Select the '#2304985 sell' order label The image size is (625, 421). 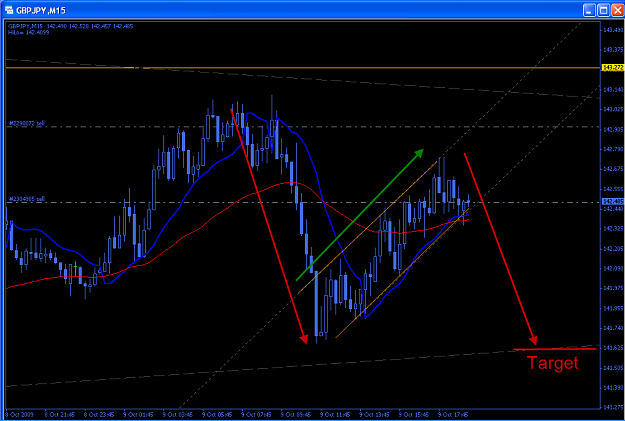point(26,199)
